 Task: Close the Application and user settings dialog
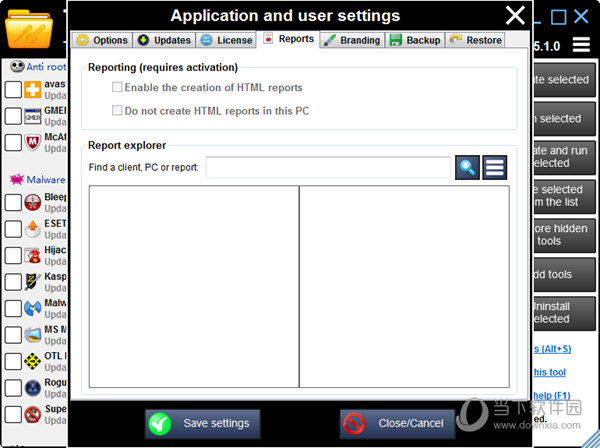pos(515,16)
